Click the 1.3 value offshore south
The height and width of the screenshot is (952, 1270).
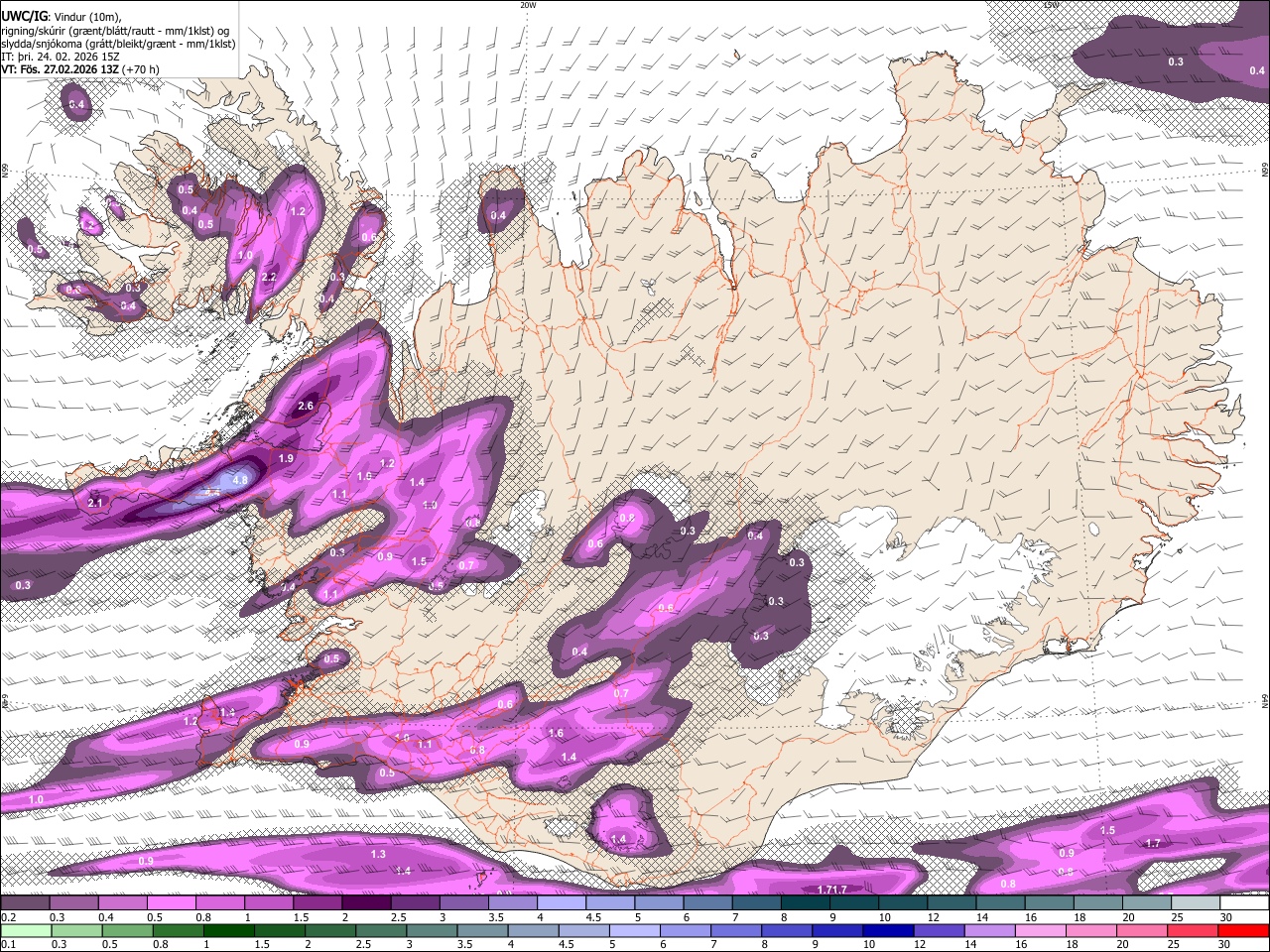click(378, 854)
